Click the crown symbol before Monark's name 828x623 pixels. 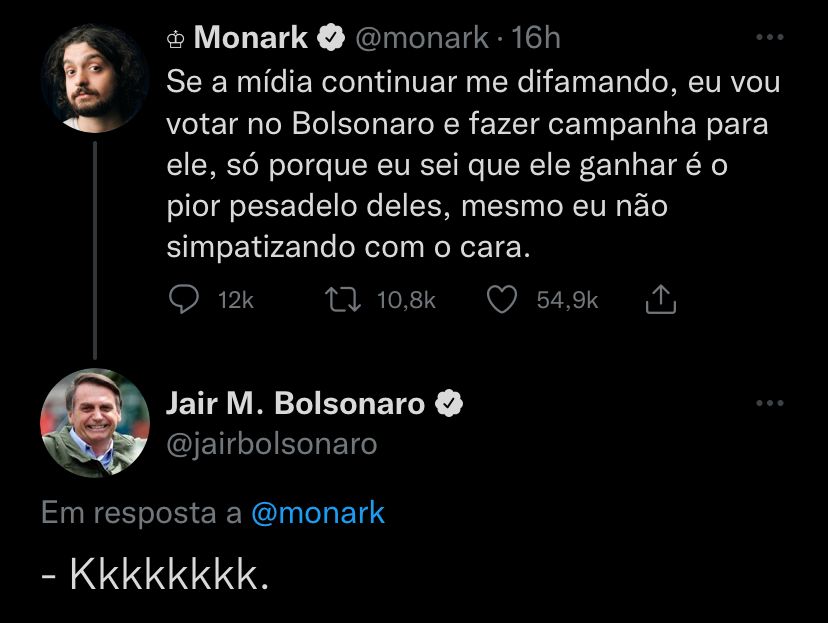[x=175, y=39]
